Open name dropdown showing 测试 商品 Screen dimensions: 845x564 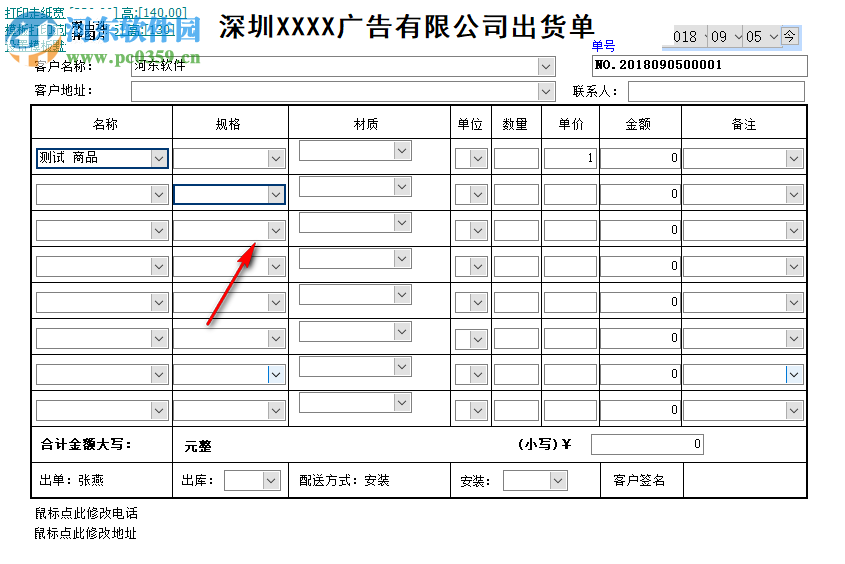158,159
